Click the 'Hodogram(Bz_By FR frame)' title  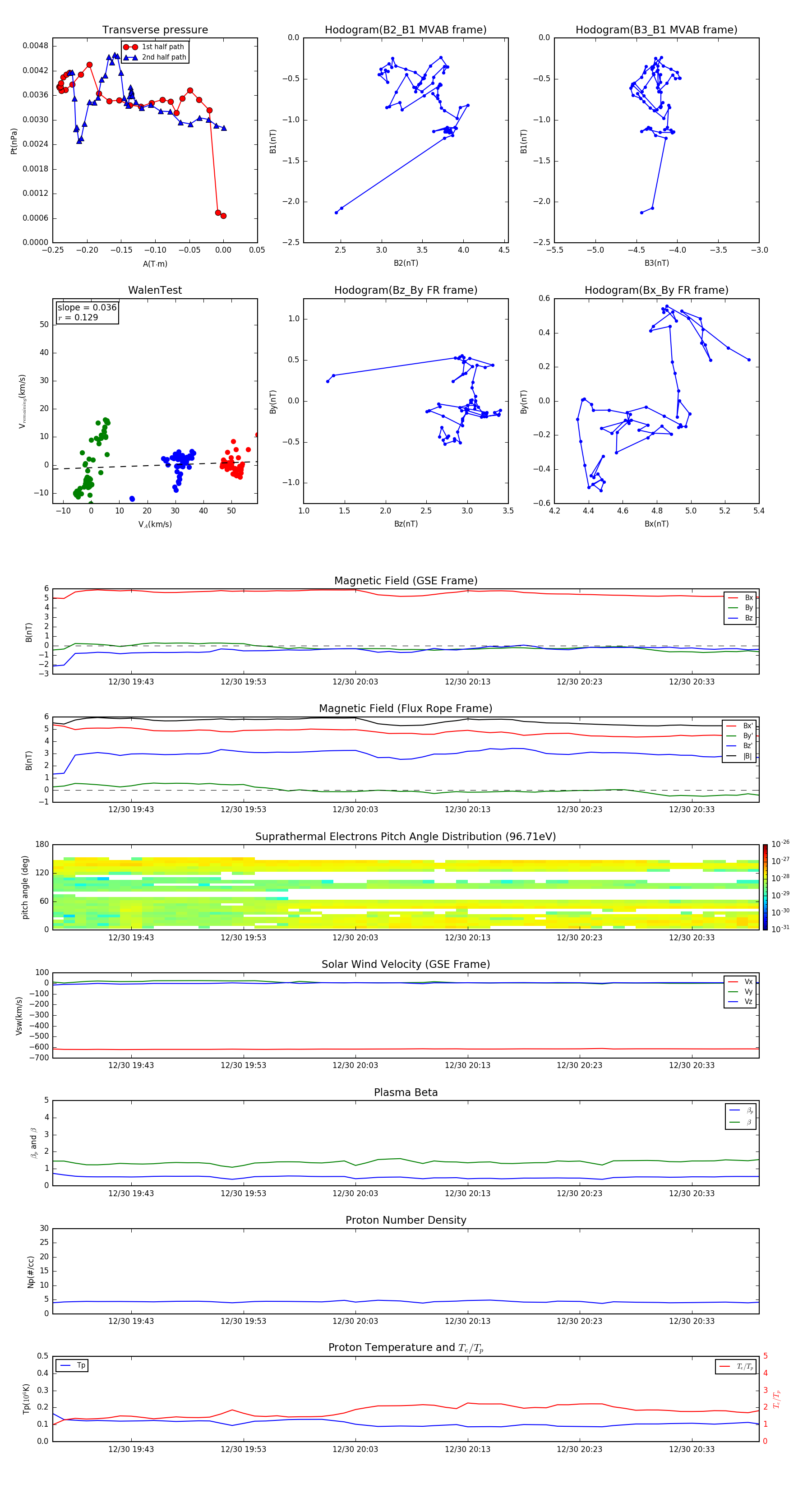406,290
